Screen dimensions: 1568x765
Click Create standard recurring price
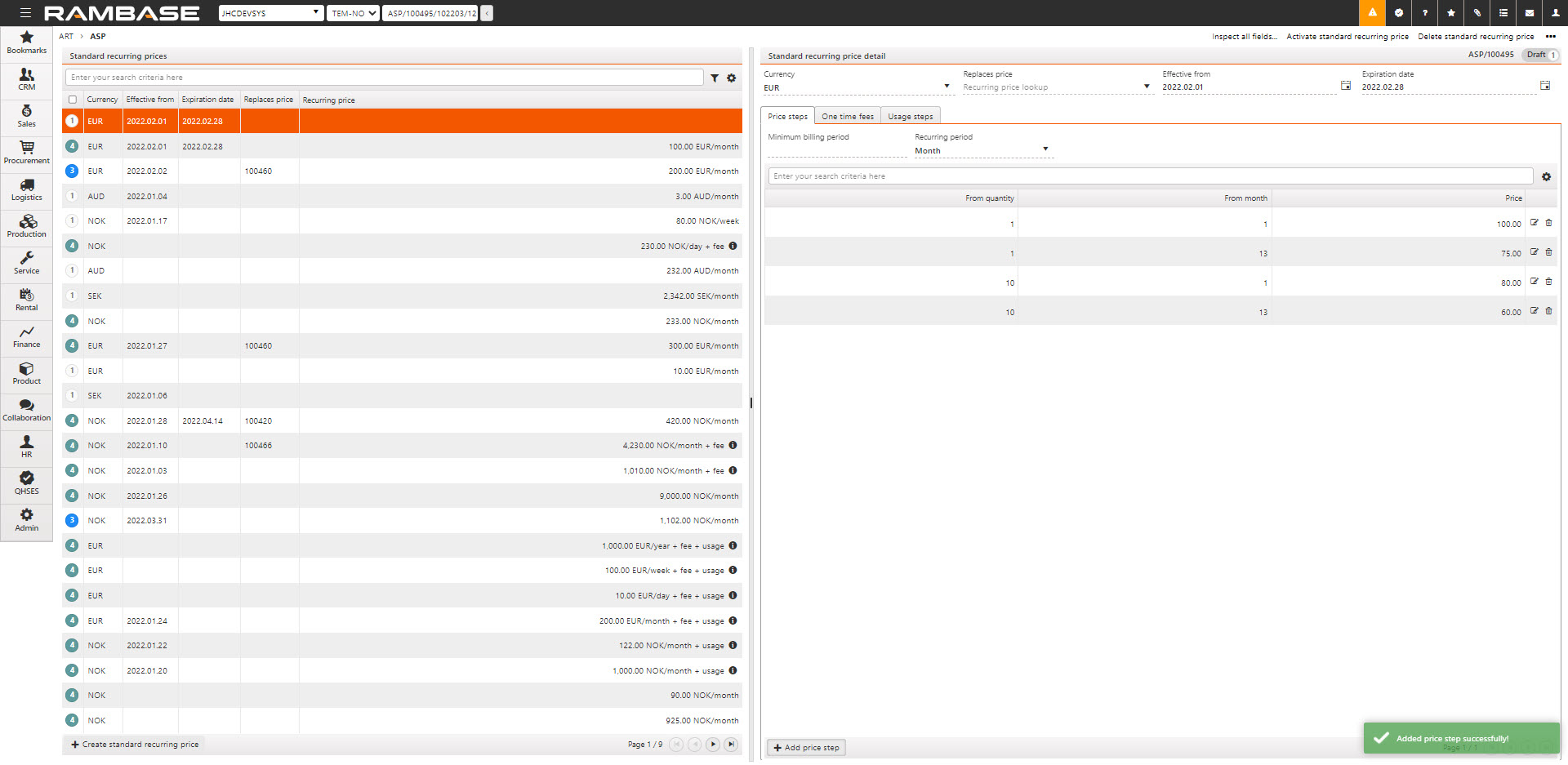(x=135, y=745)
